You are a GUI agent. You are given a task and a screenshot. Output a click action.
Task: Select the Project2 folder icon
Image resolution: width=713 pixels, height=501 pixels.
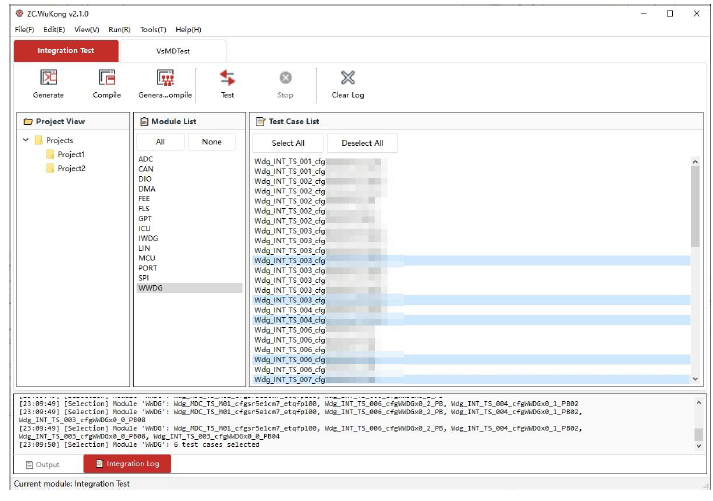(49, 169)
